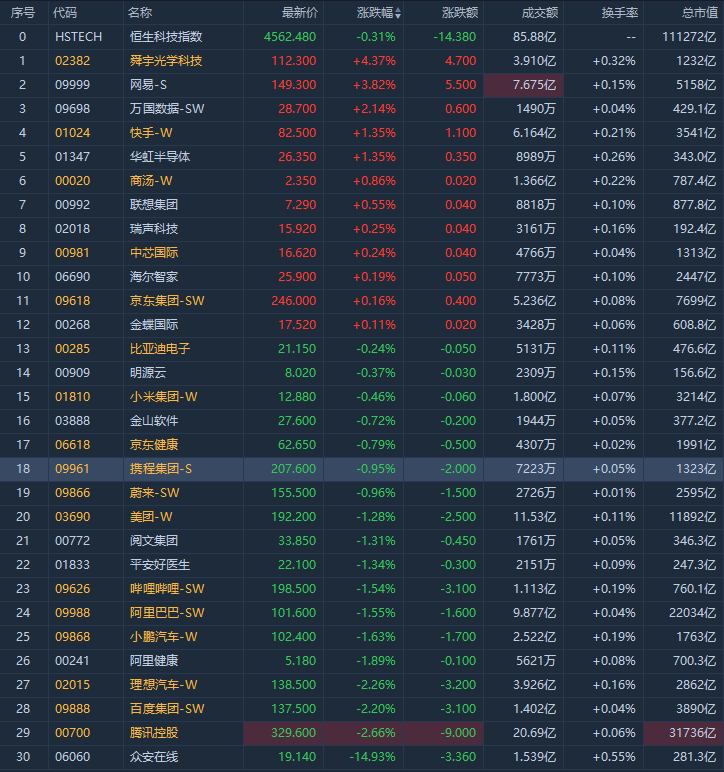The height and width of the screenshot is (772, 724).
Task: Open 阿里巴巴-SW stock name
Action: [167, 613]
